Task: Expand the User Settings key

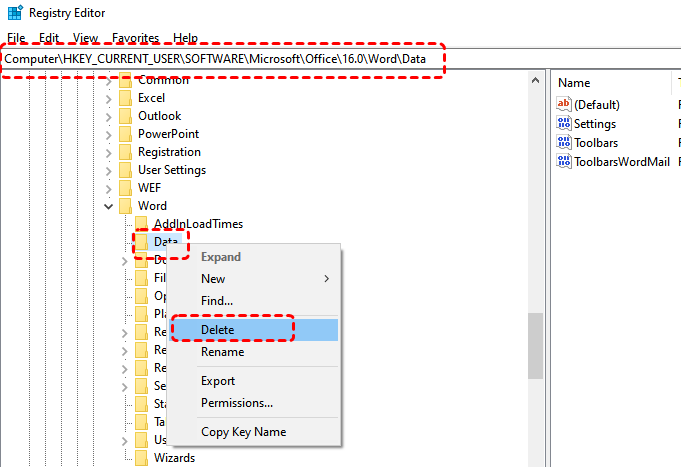Action: (108, 170)
